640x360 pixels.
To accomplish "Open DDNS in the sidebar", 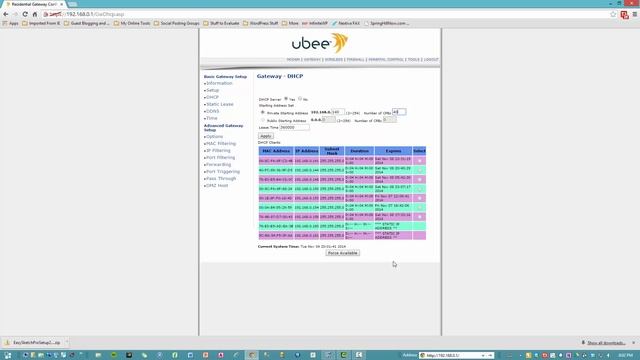I will [212, 111].
